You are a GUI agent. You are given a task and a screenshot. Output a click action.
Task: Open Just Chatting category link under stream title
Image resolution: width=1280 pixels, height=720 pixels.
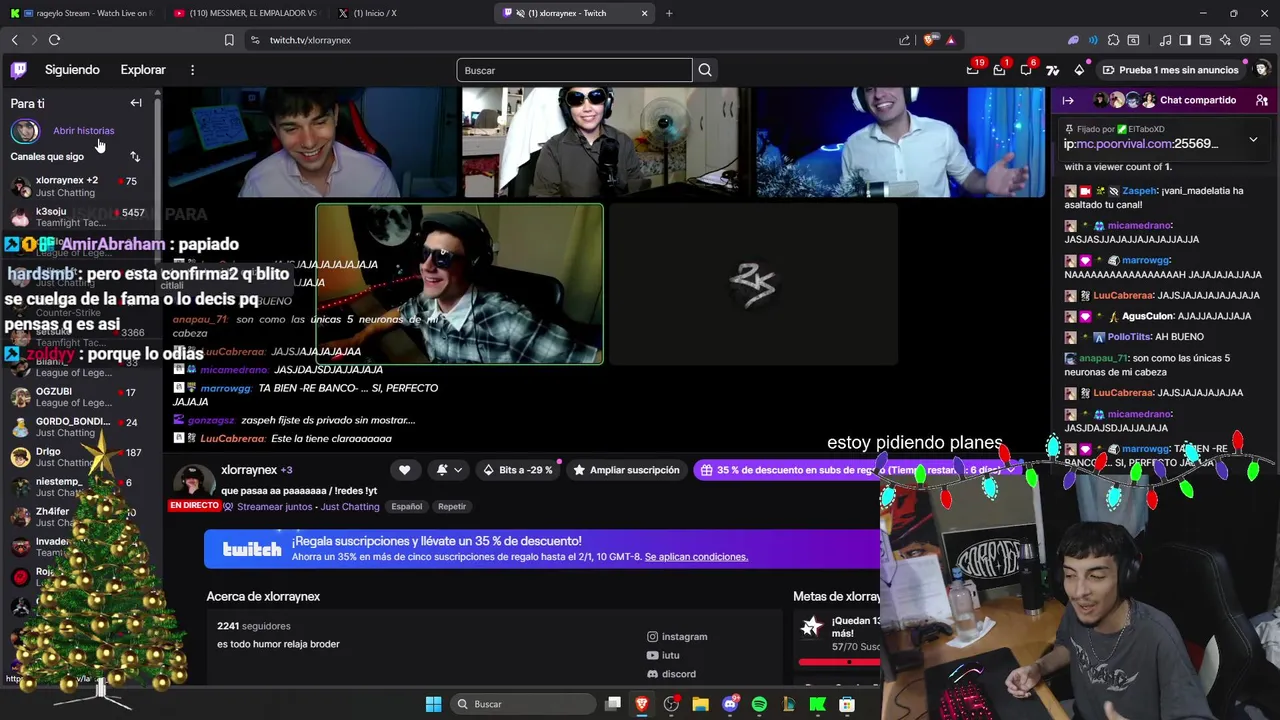[350, 507]
